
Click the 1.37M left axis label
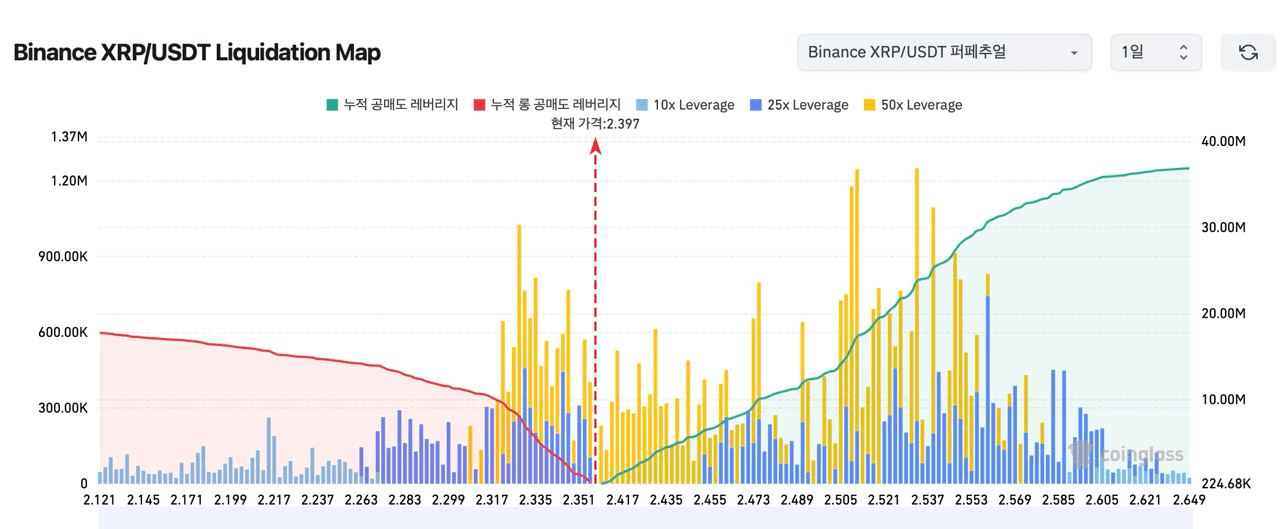68,137
